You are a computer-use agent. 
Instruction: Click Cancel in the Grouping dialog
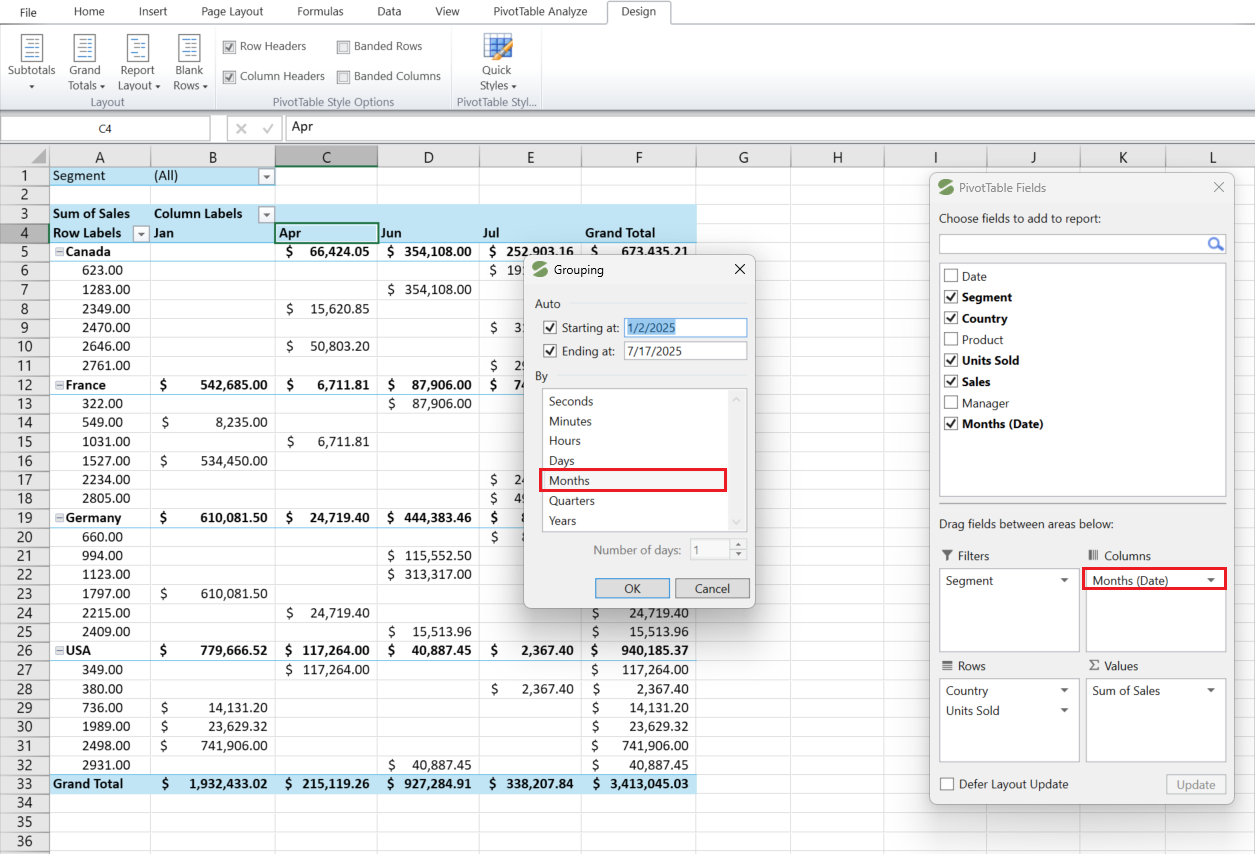point(712,588)
